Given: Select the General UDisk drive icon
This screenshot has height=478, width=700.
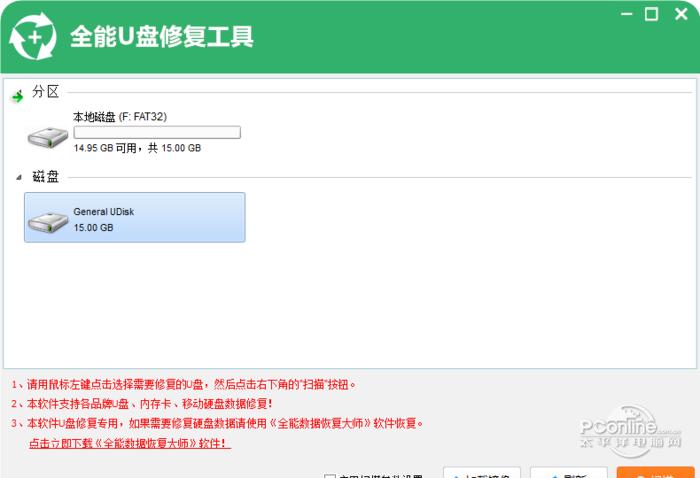Looking at the screenshot, I should [48, 222].
